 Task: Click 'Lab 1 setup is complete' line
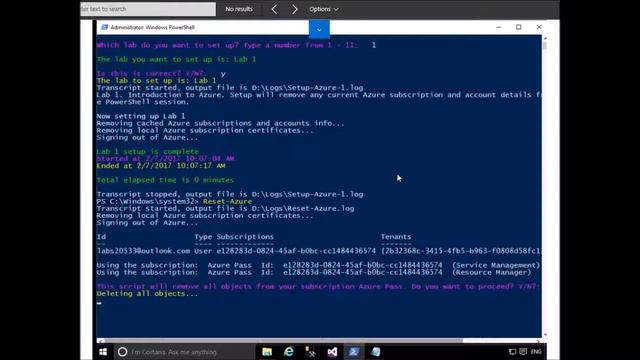coord(147,151)
